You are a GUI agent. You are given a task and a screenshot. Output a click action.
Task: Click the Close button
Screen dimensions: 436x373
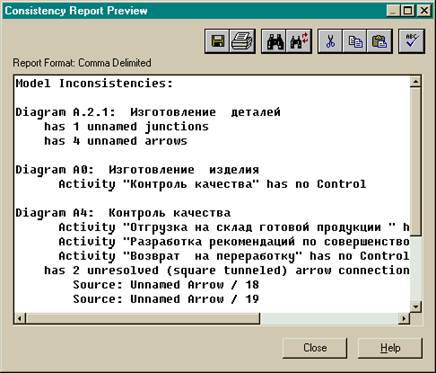[x=315, y=348]
